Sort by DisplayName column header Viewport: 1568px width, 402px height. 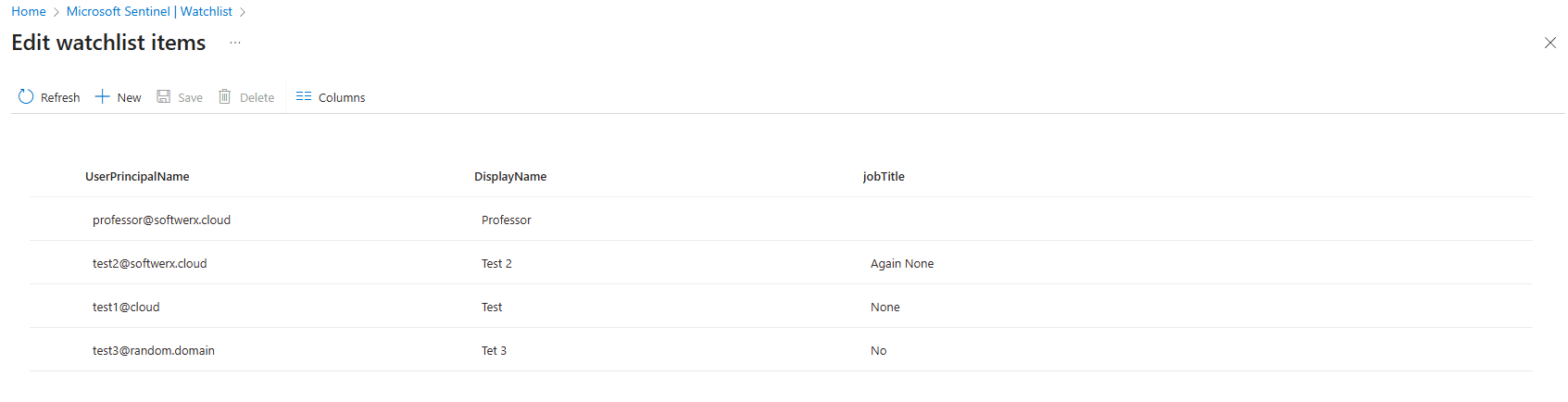pos(510,176)
